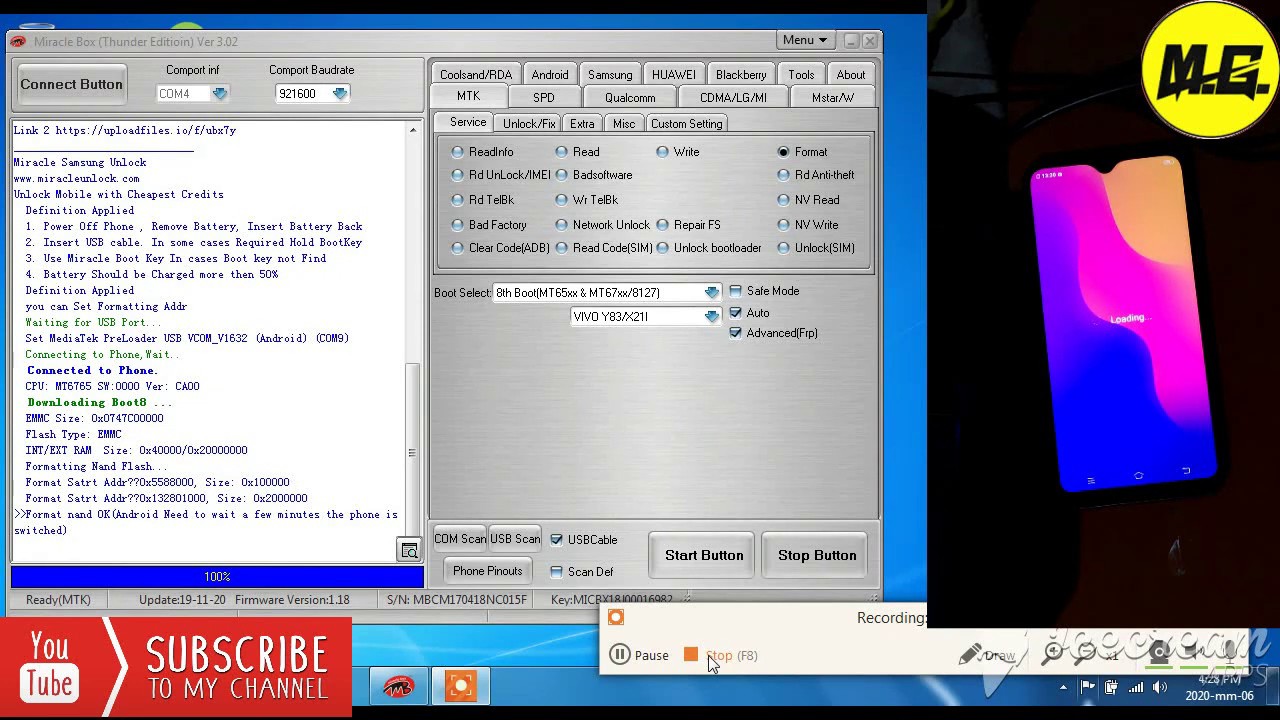Viewport: 1280px width, 720px height.
Task: Click the taskbar clock
Action: tap(1219, 687)
